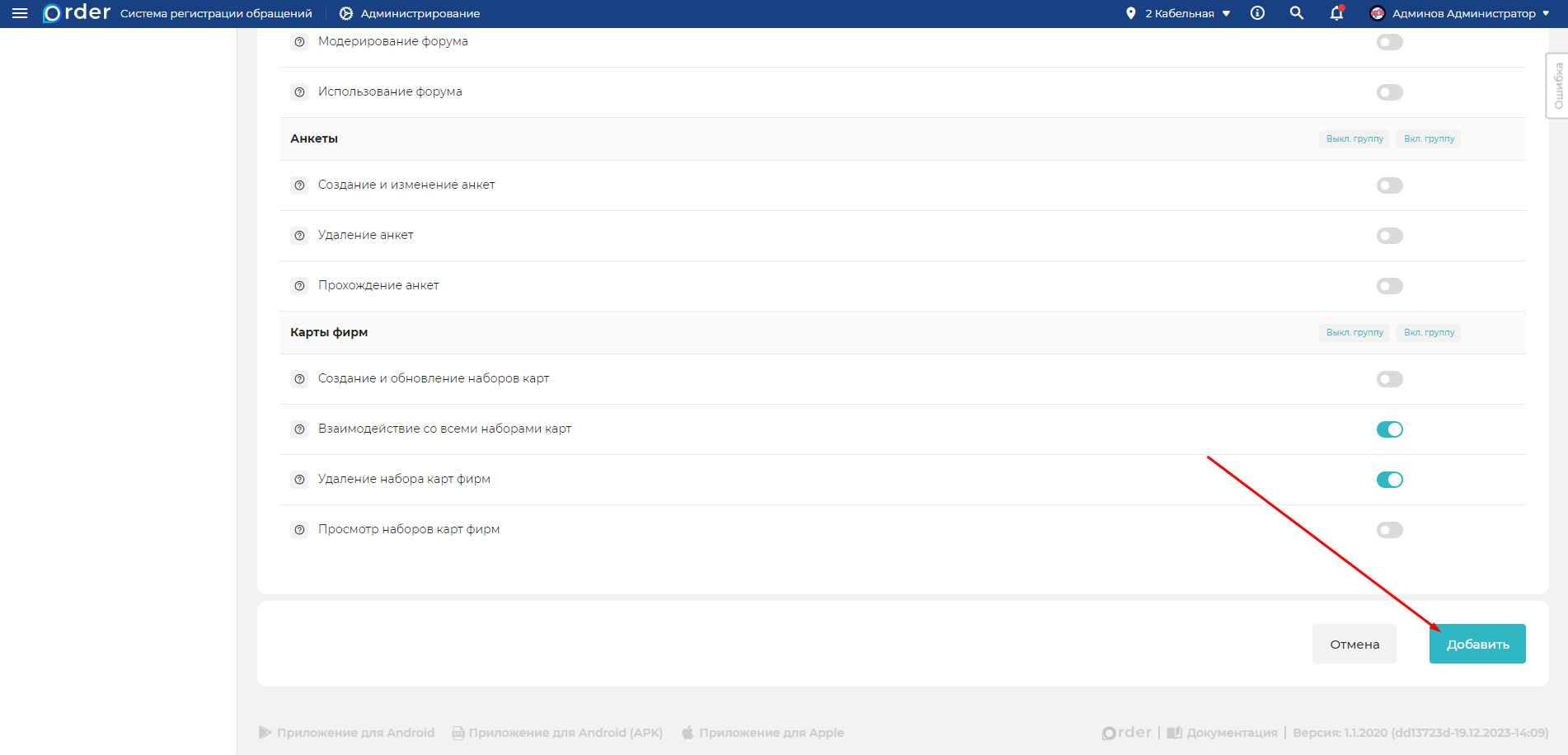Click the info circle icon in header
Viewport: 1568px width, 755px height.
pos(1257,13)
